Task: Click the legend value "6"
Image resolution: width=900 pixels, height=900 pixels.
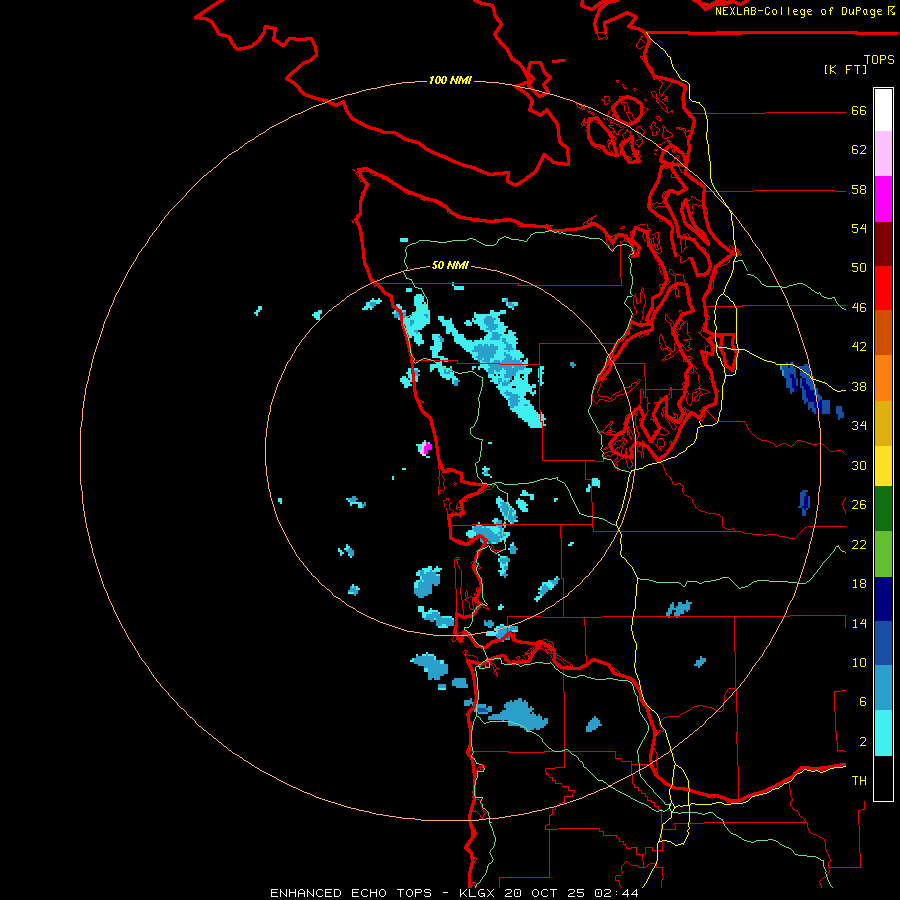Action: coord(863,702)
